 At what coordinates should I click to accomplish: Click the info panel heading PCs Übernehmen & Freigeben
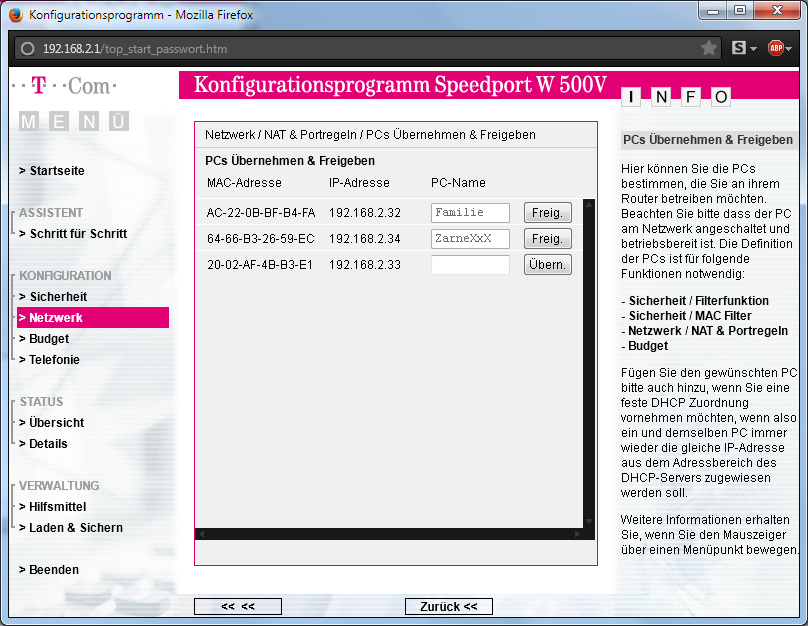708,140
